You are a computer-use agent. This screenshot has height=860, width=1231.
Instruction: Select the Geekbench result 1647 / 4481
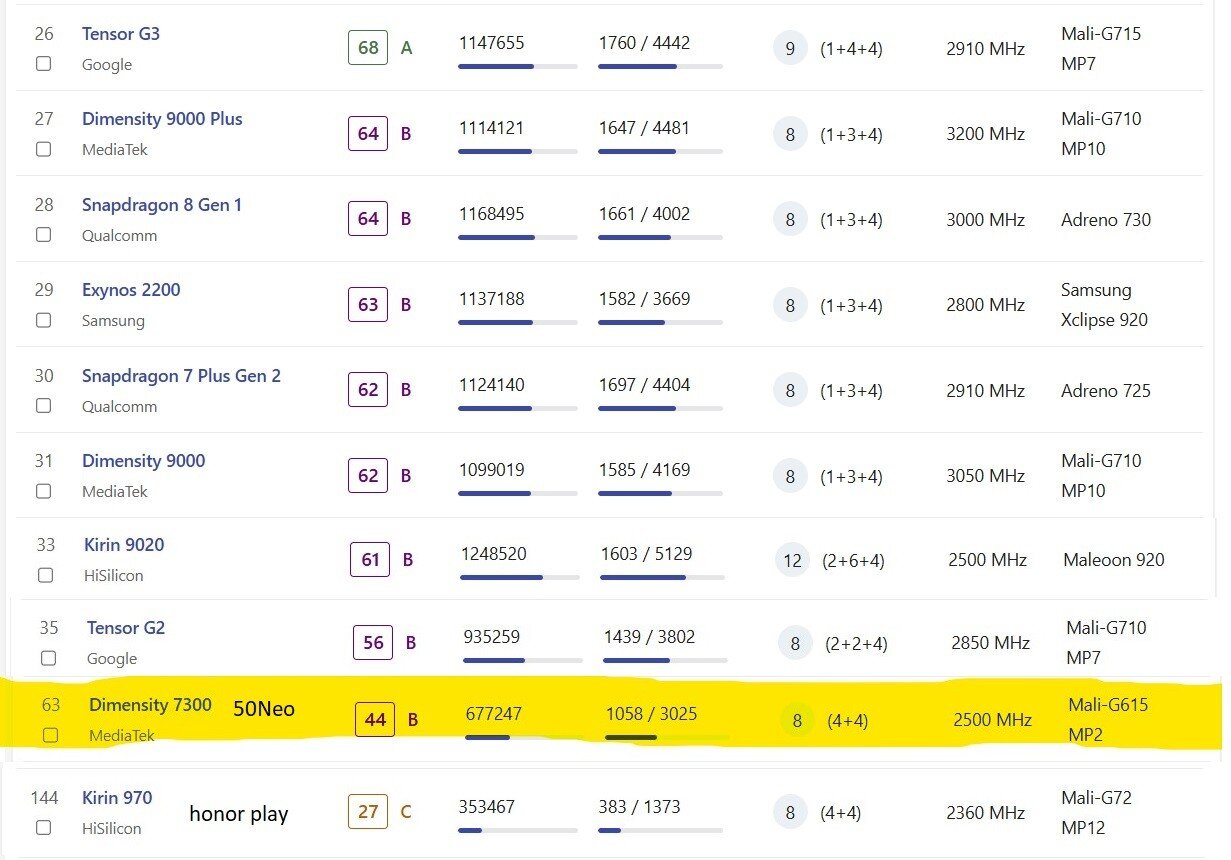tap(645, 128)
